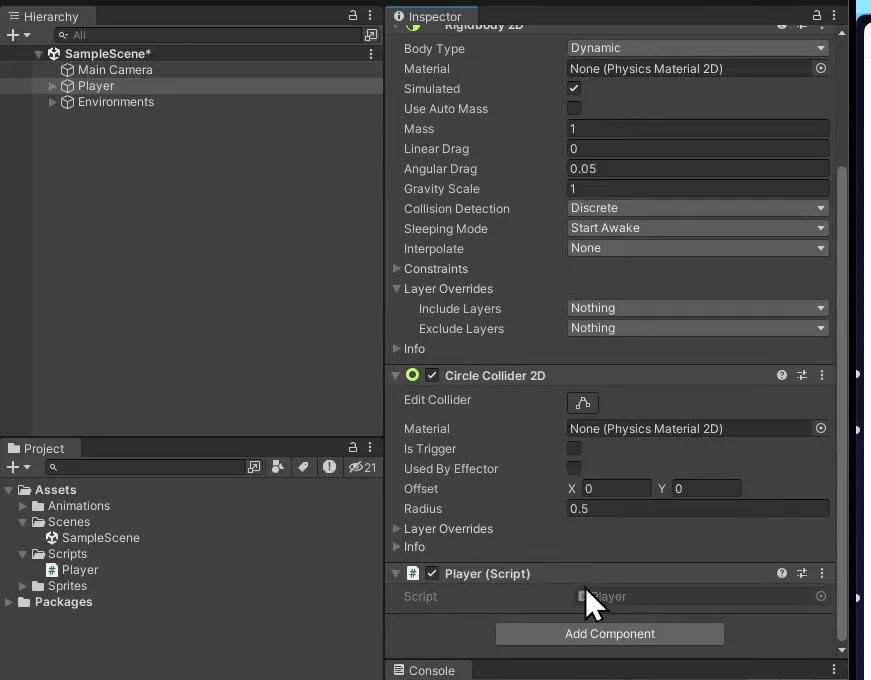The image size is (871, 680).
Task: Select Main Camera in the Hierarchy
Action: [115, 70]
